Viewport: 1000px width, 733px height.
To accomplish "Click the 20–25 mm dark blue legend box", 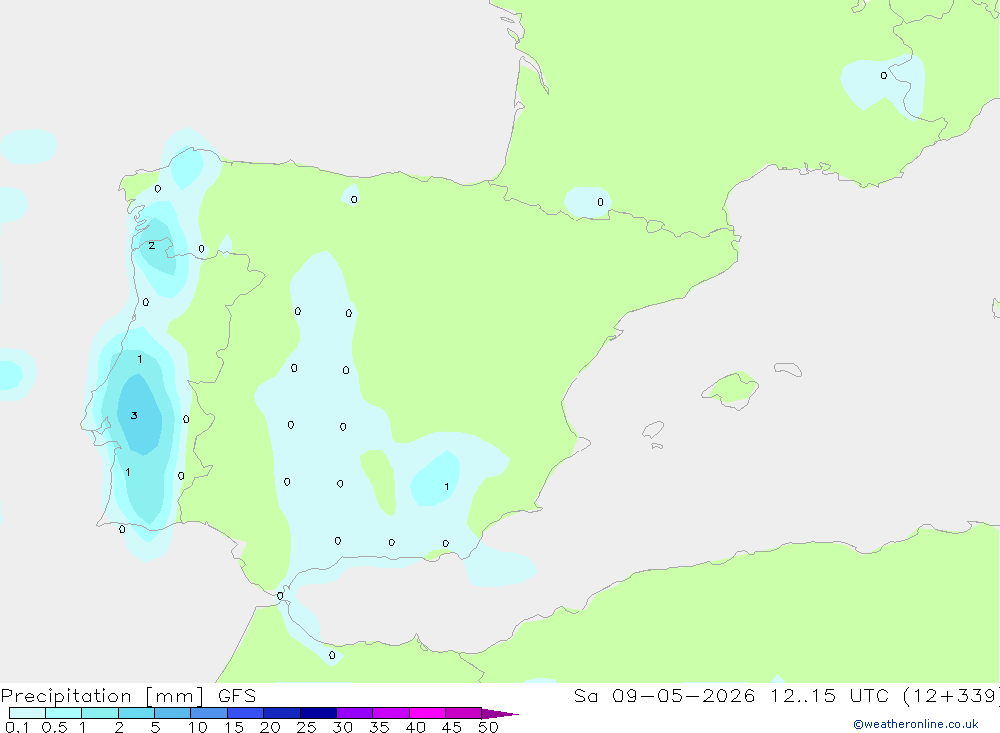I will click(x=281, y=713).
